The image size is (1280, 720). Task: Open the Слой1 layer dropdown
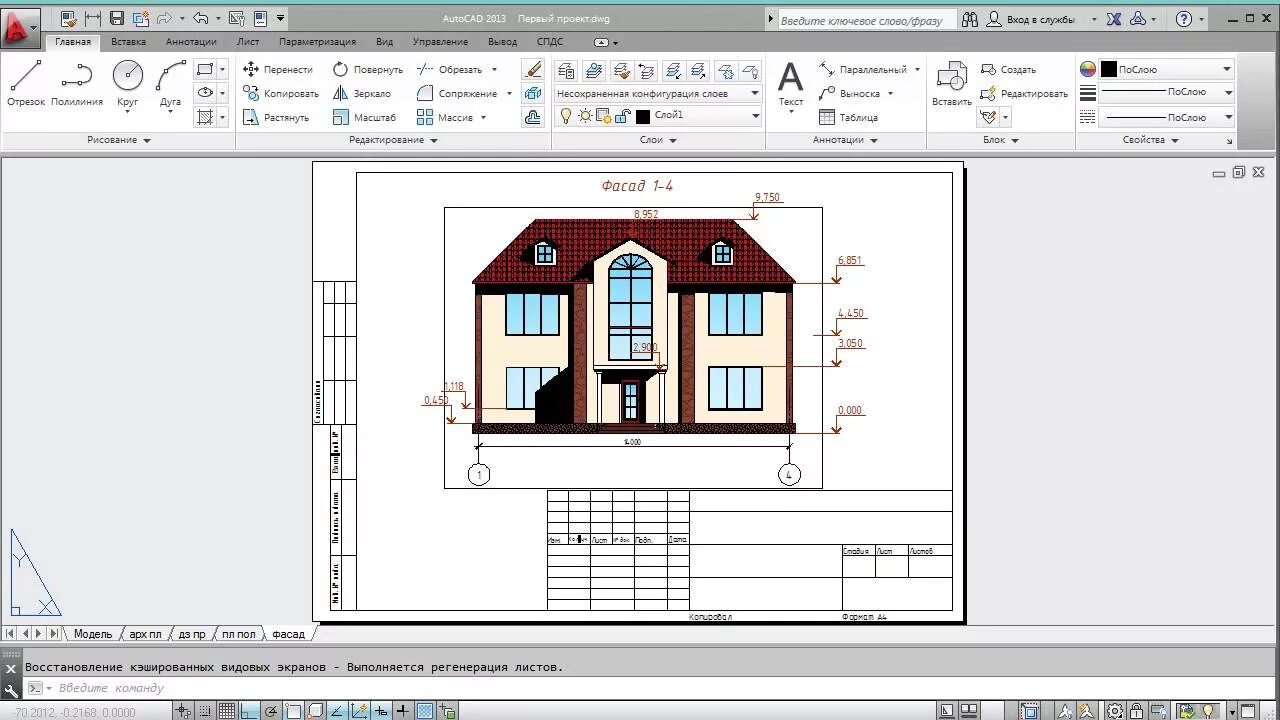tap(755, 116)
